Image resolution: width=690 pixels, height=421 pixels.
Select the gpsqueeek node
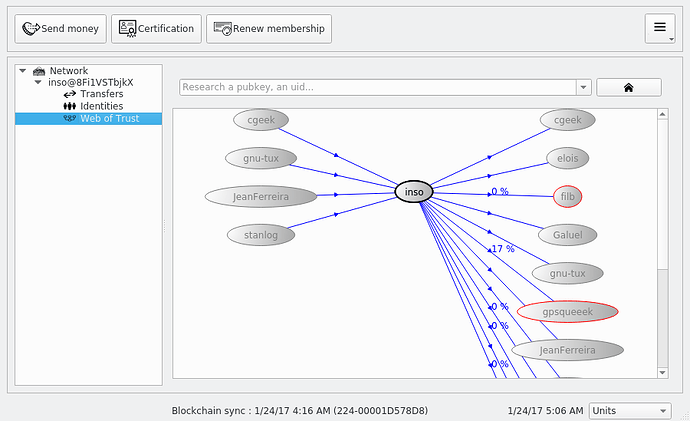coord(568,312)
